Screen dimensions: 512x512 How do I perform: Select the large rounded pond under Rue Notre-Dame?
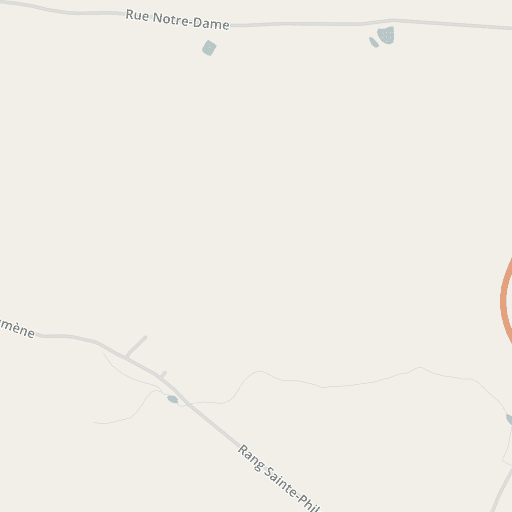click(x=386, y=35)
